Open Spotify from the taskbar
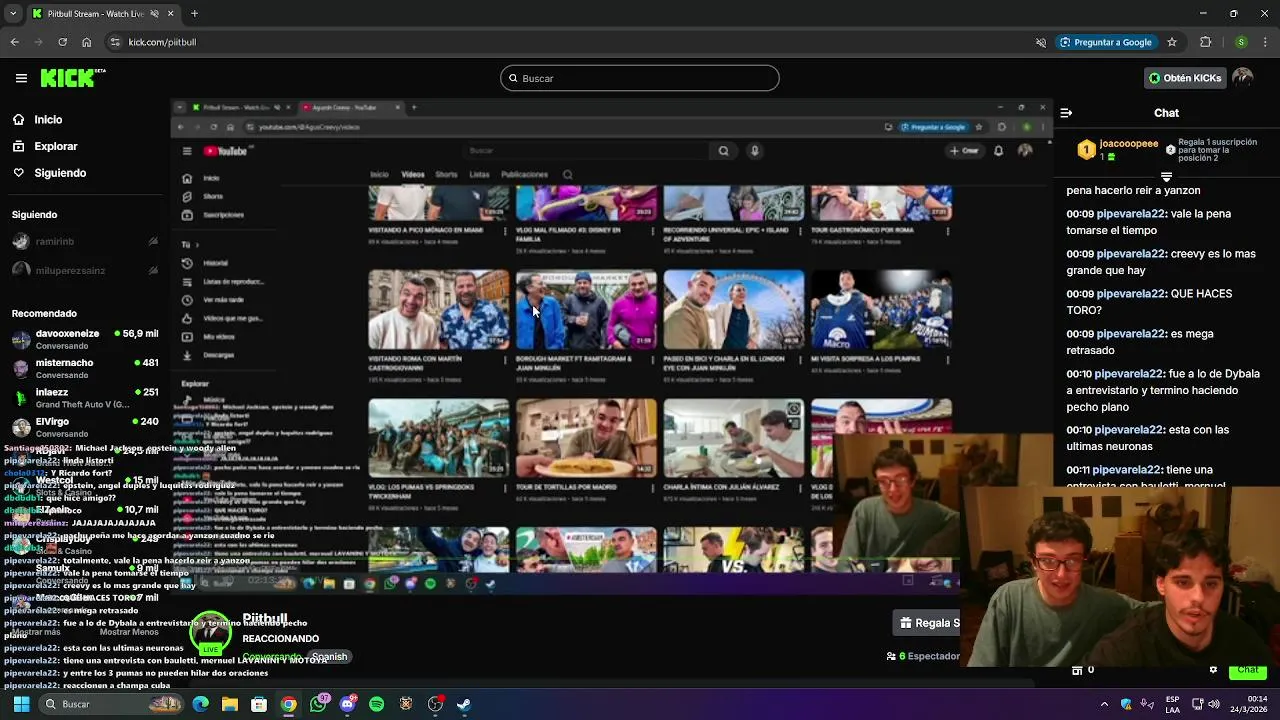Screen dimensions: 1280x720 (x=376, y=704)
